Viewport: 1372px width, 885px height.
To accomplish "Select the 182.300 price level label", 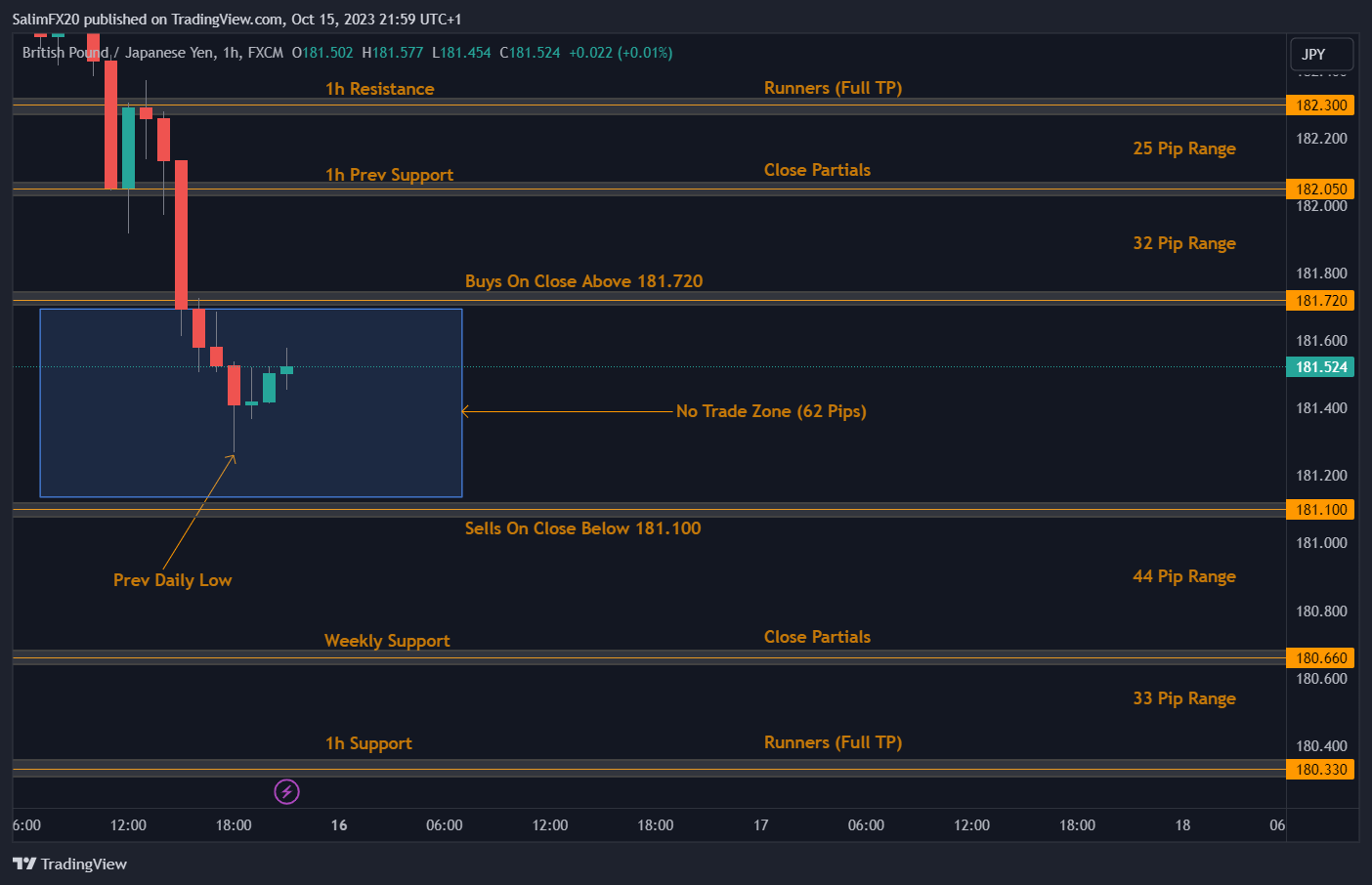I will click(x=1321, y=105).
